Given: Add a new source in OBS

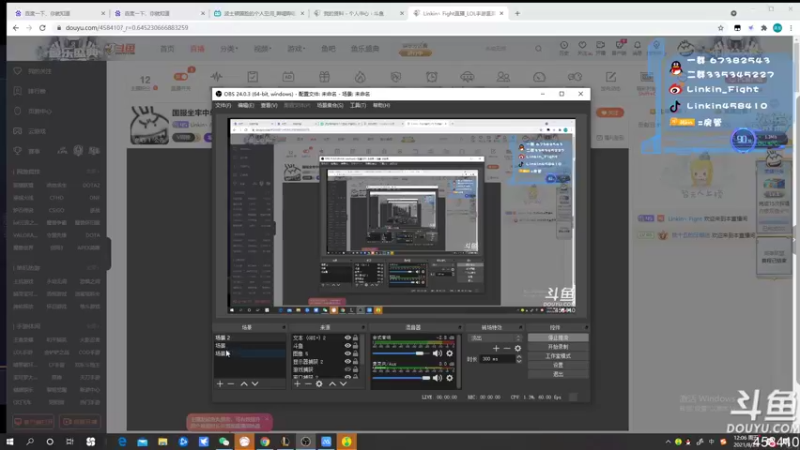Looking at the screenshot, I should pyautogui.click(x=297, y=384).
